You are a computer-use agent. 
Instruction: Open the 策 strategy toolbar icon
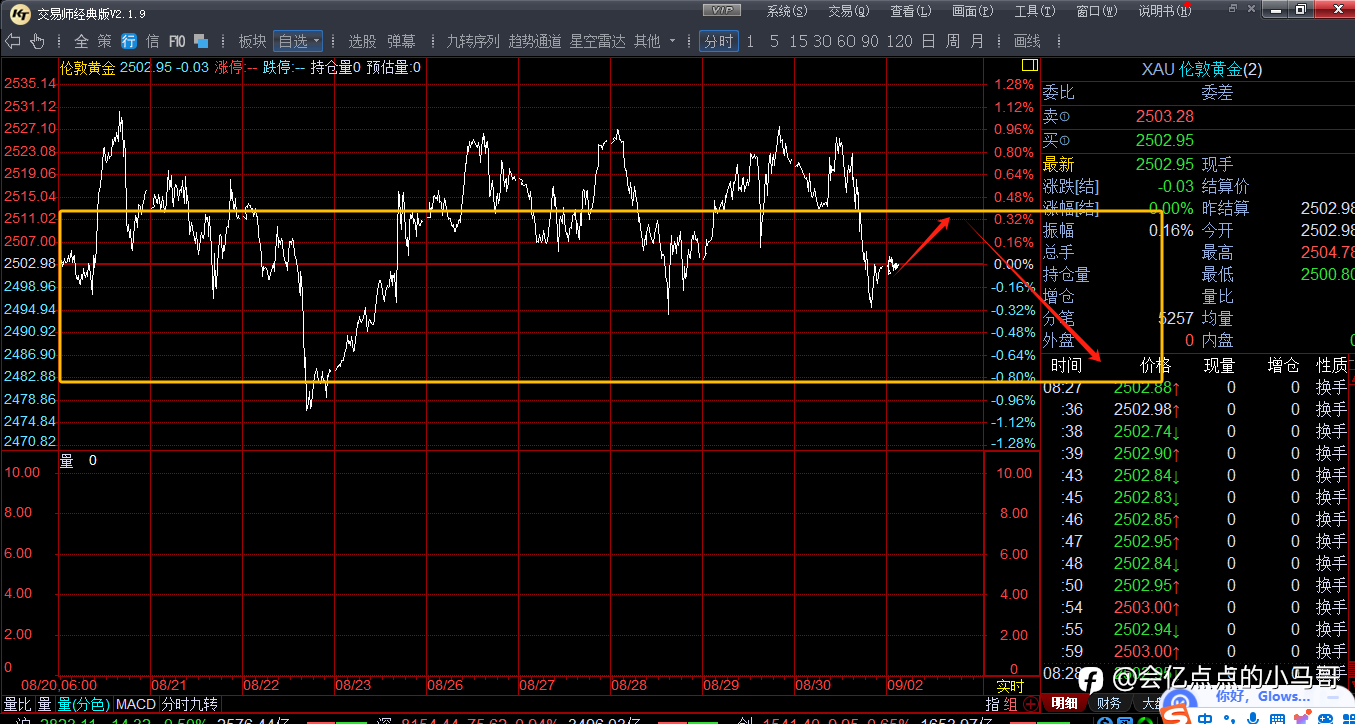click(105, 41)
